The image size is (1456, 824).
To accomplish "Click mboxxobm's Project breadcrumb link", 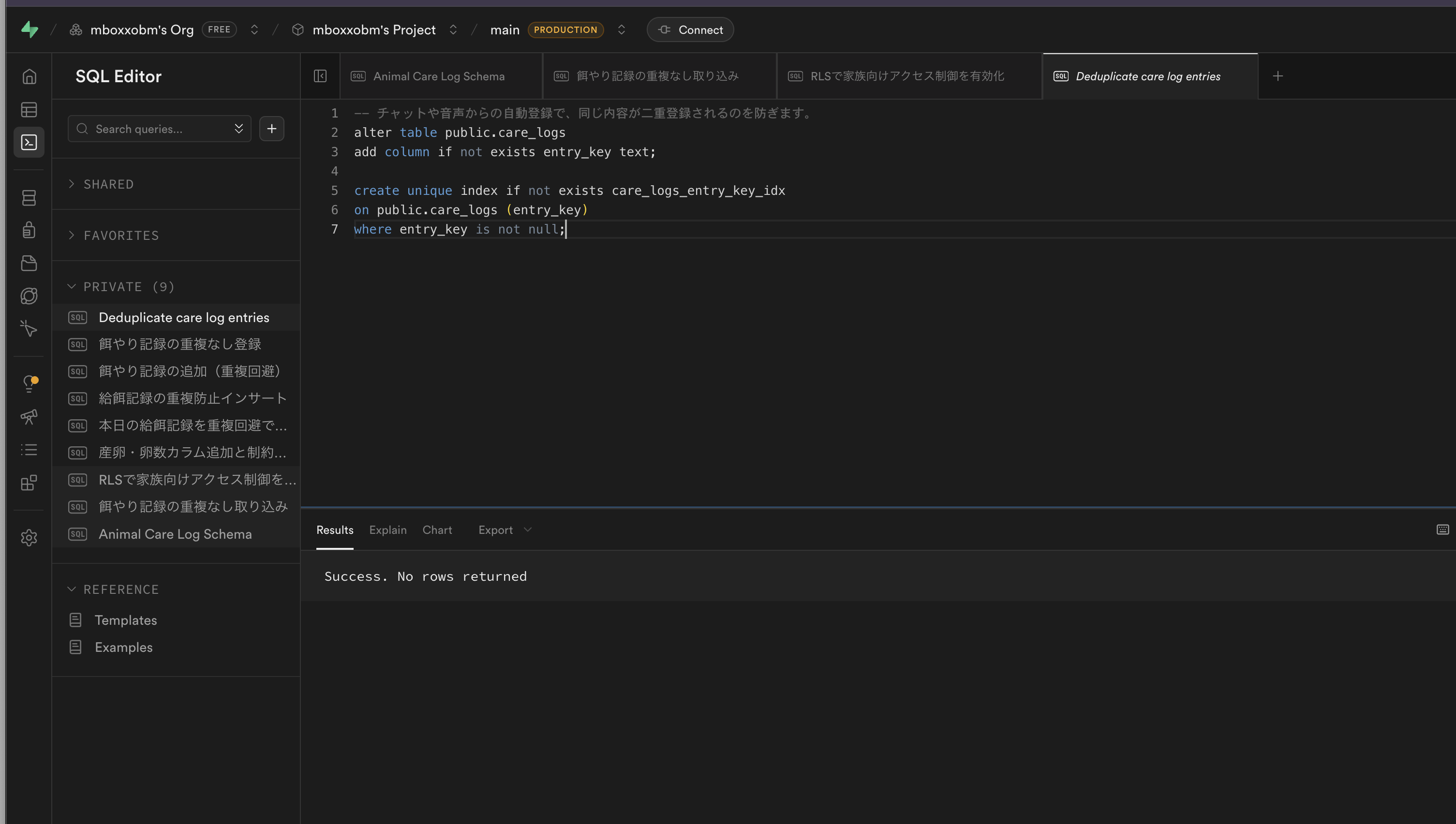I will click(374, 29).
